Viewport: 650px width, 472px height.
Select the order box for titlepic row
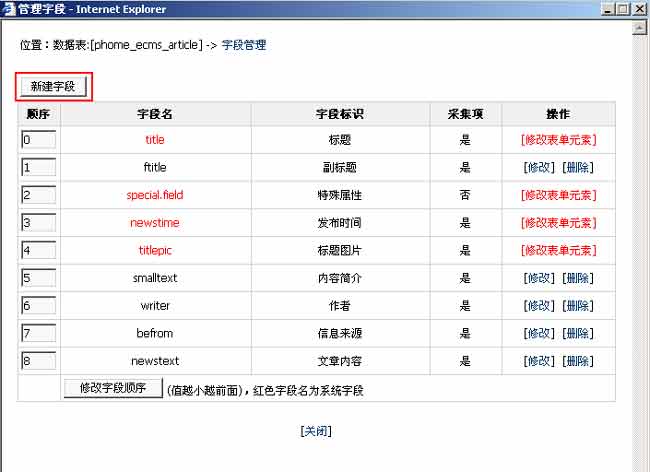[x=38, y=250]
